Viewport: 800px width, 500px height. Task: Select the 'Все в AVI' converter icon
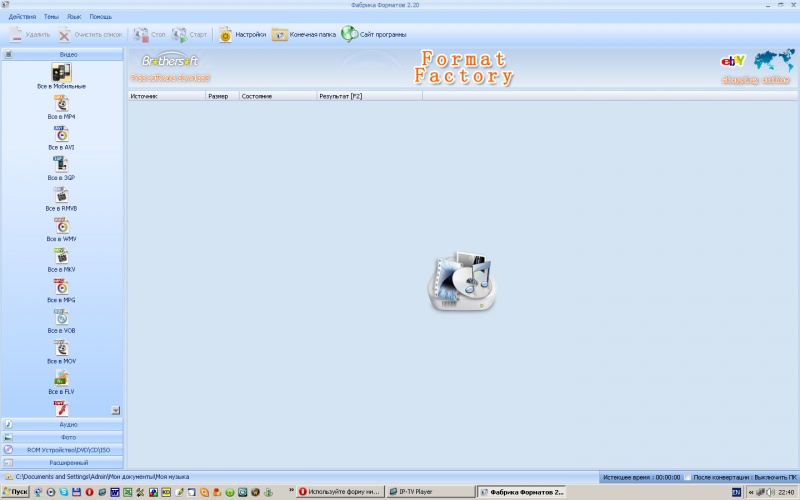click(62, 134)
